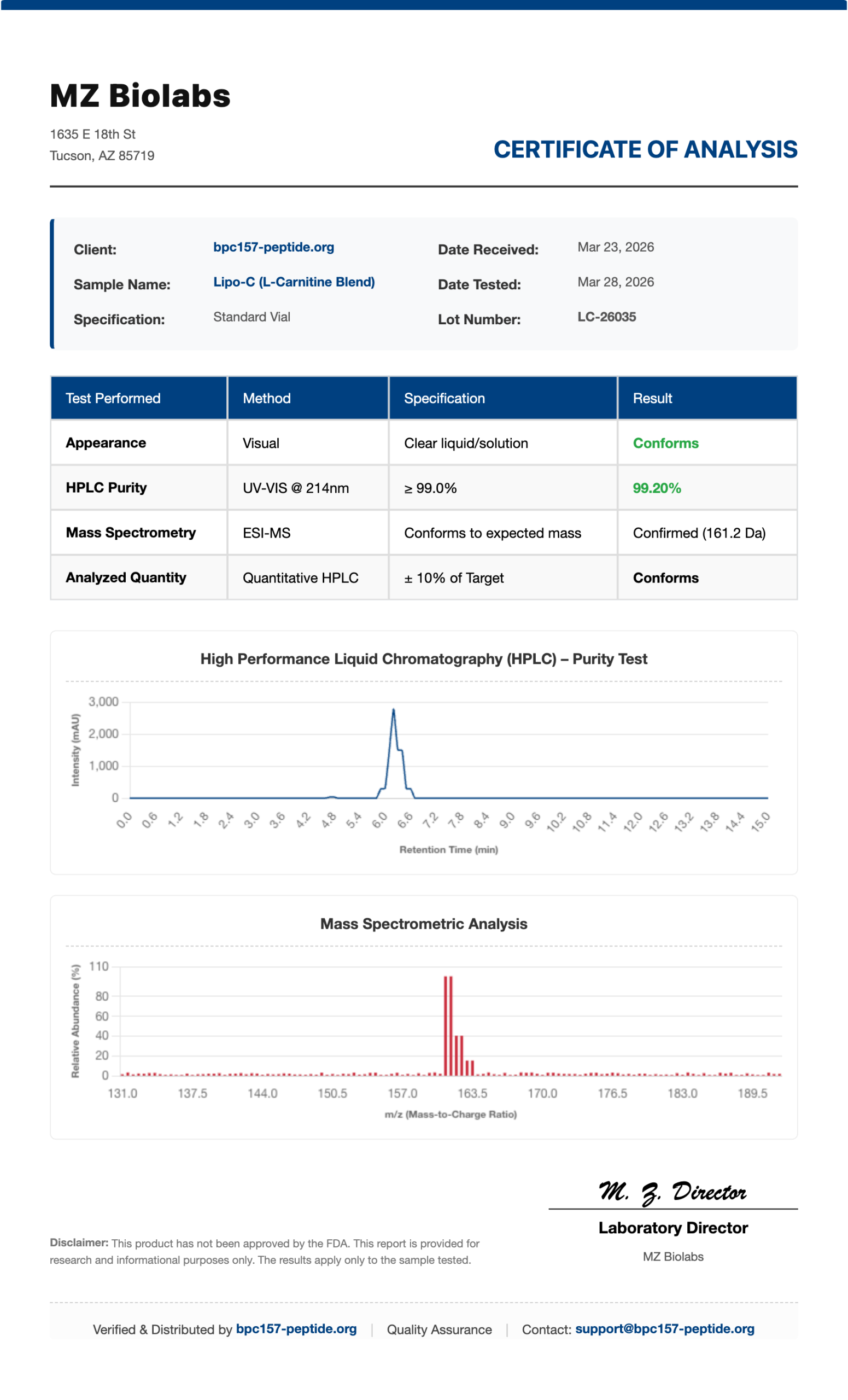Viewport: 848px width, 1400px height.
Task: Click the 99.20% HPLC purity result
Action: [x=657, y=488]
